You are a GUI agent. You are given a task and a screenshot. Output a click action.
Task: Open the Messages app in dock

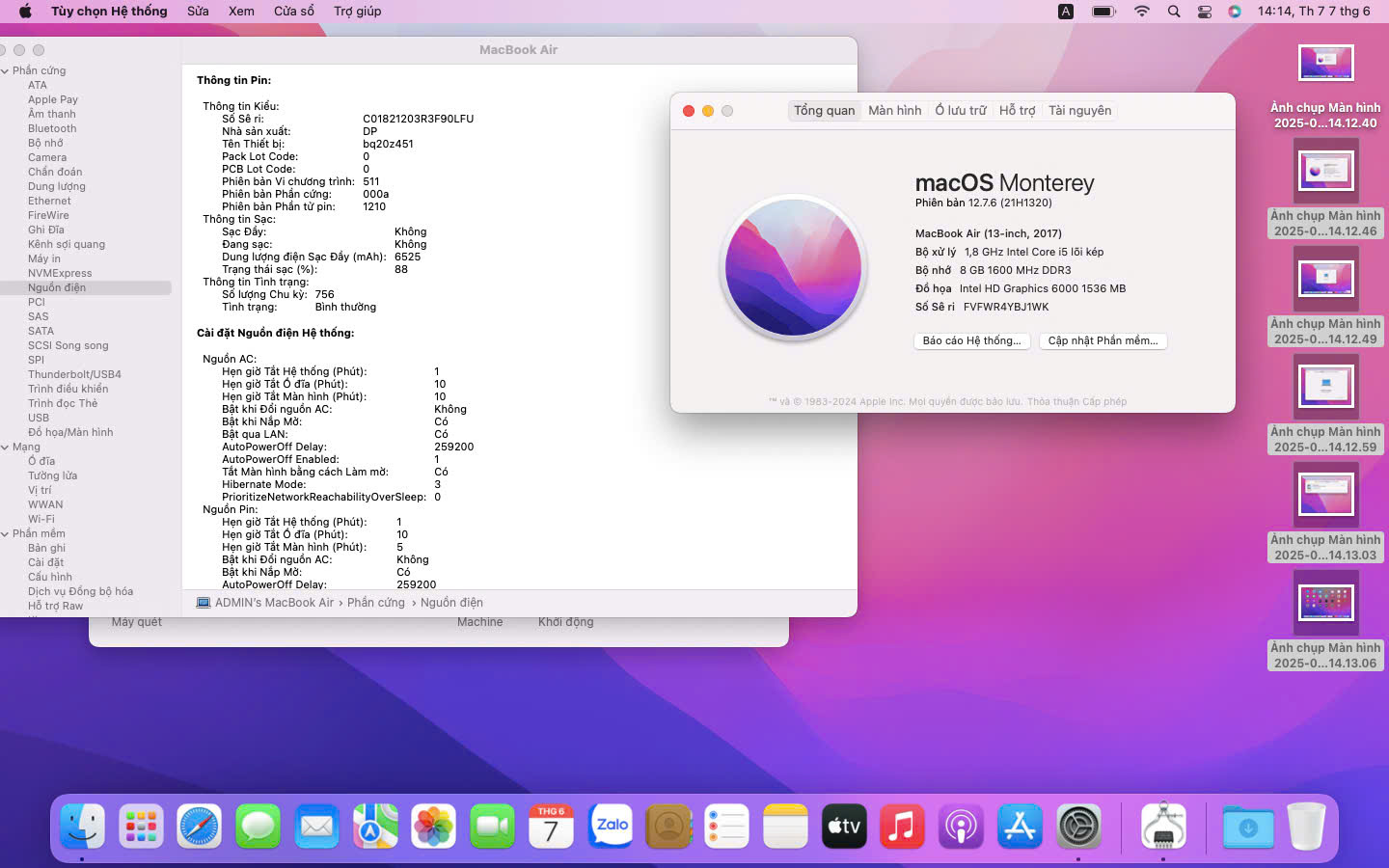click(x=259, y=827)
